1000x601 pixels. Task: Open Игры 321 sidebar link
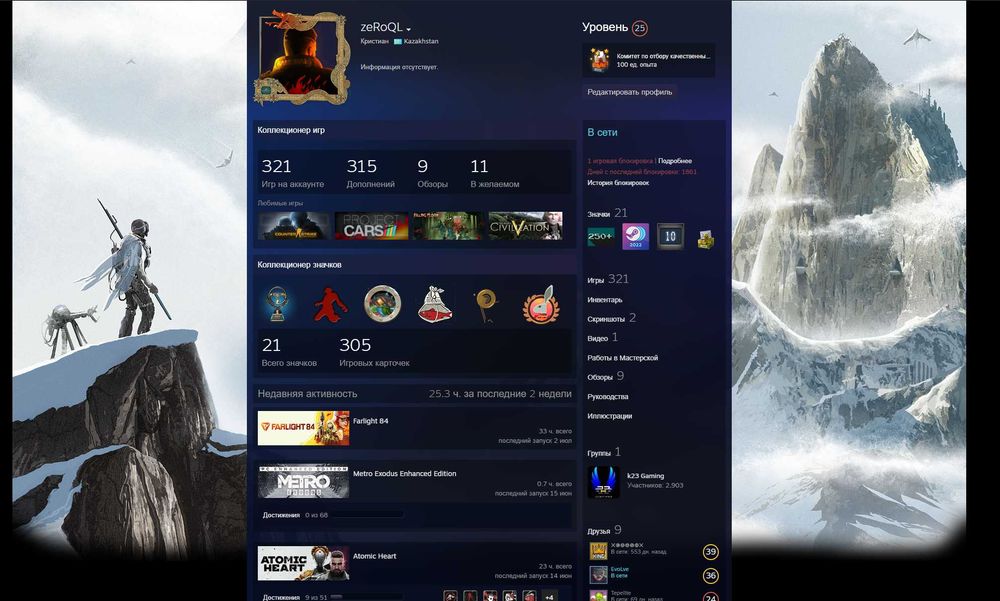(608, 279)
